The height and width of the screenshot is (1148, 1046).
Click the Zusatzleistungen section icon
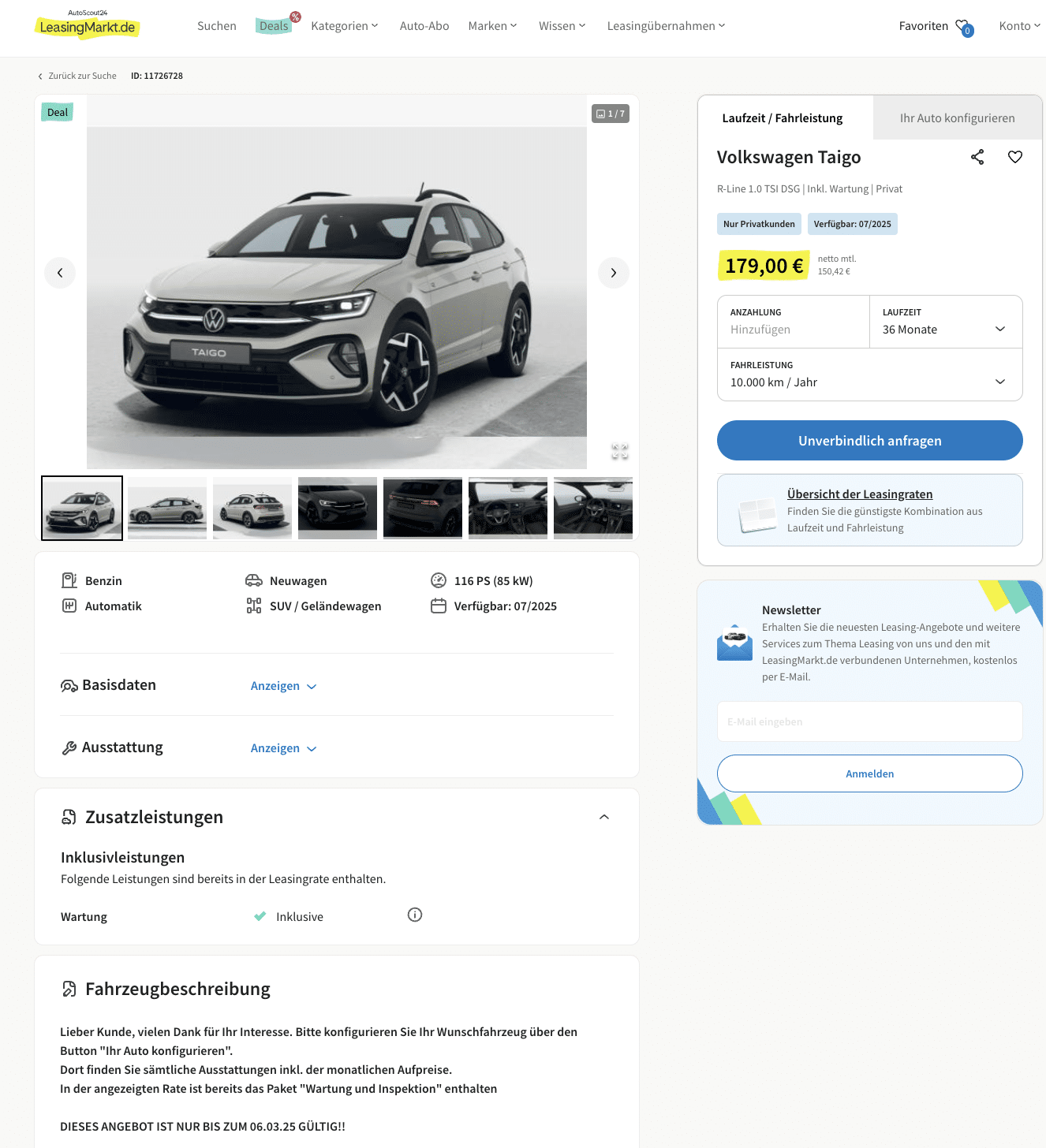[69, 817]
